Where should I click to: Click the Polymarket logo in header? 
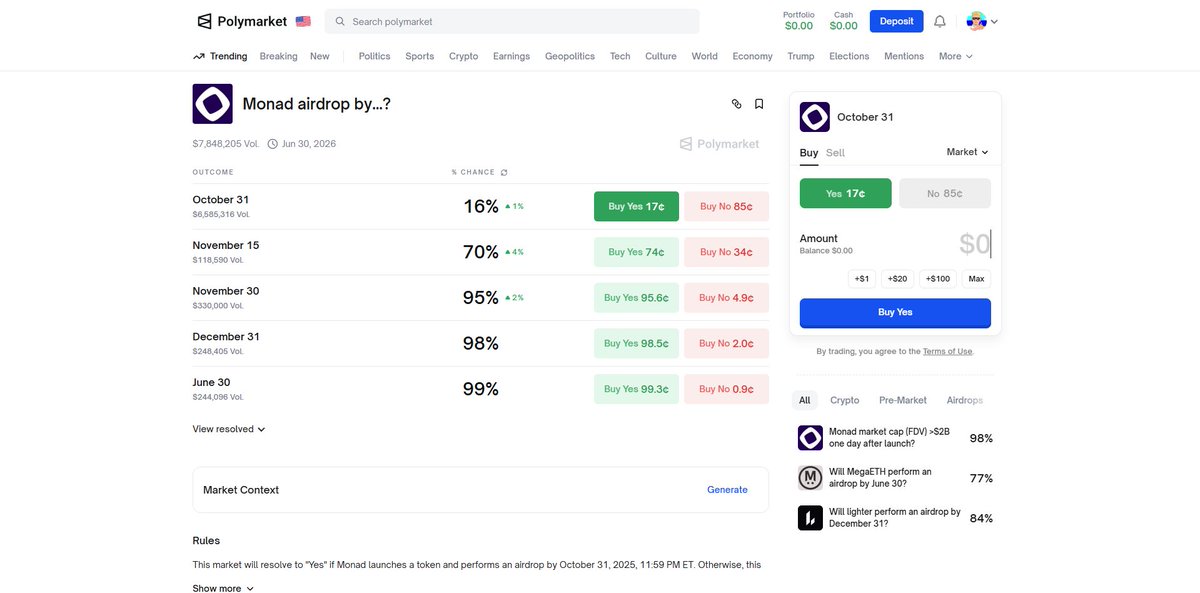coord(241,21)
